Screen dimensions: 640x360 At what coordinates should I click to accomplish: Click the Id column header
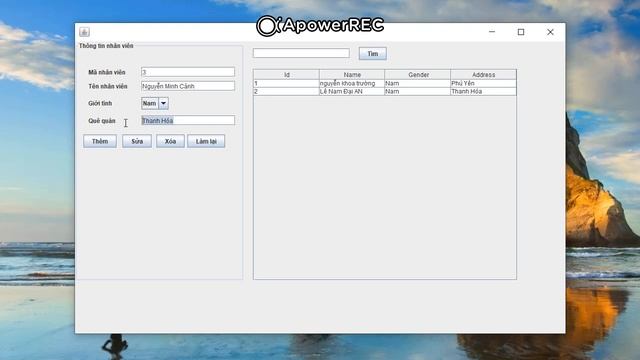(287, 75)
